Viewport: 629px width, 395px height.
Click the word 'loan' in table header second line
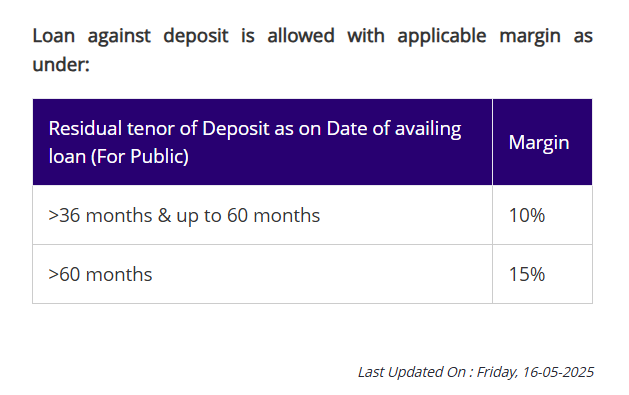(x=67, y=156)
